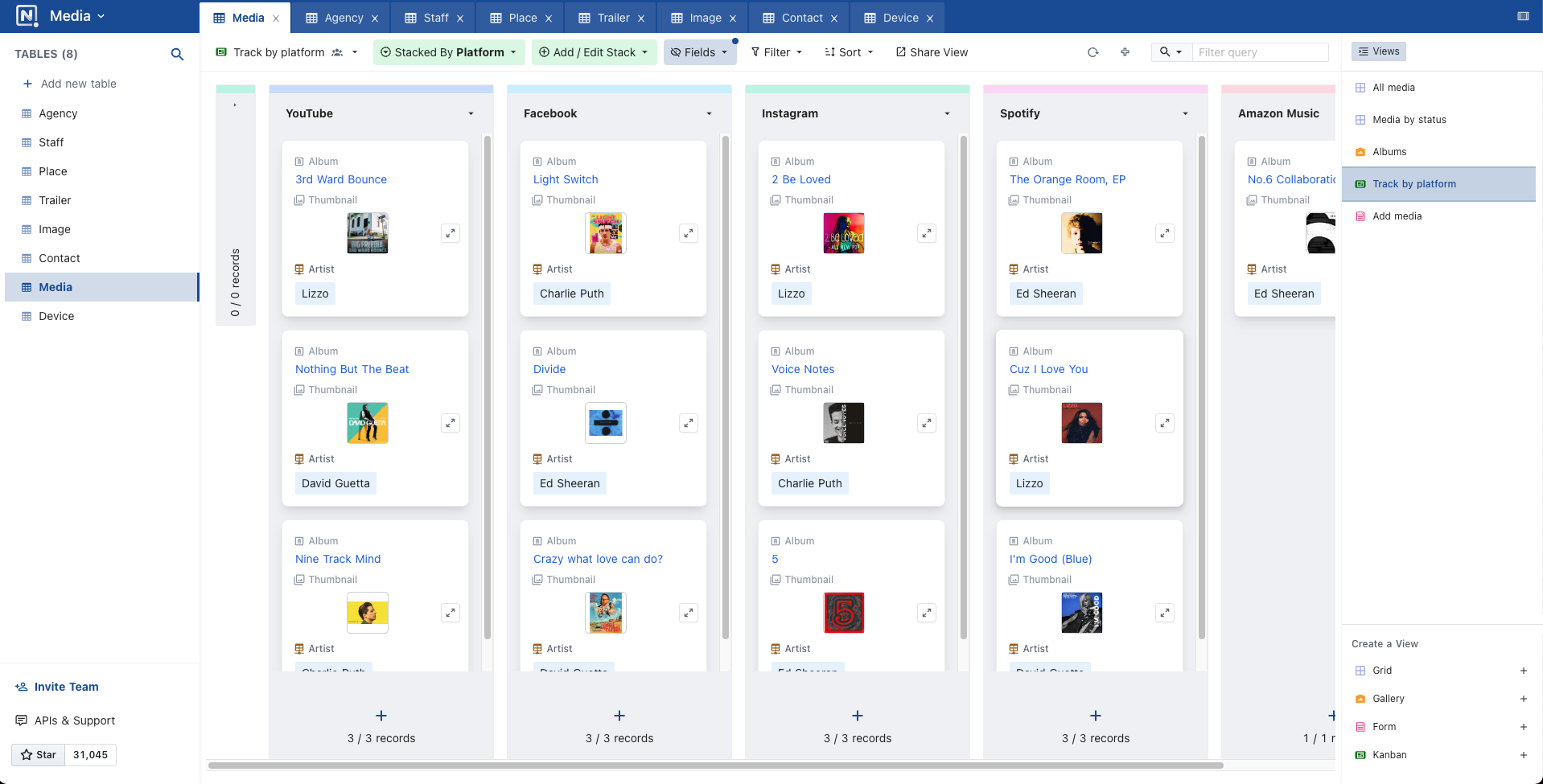Open the Instagram stack menu arrow
Viewport: 1543px width, 784px height.
947,113
